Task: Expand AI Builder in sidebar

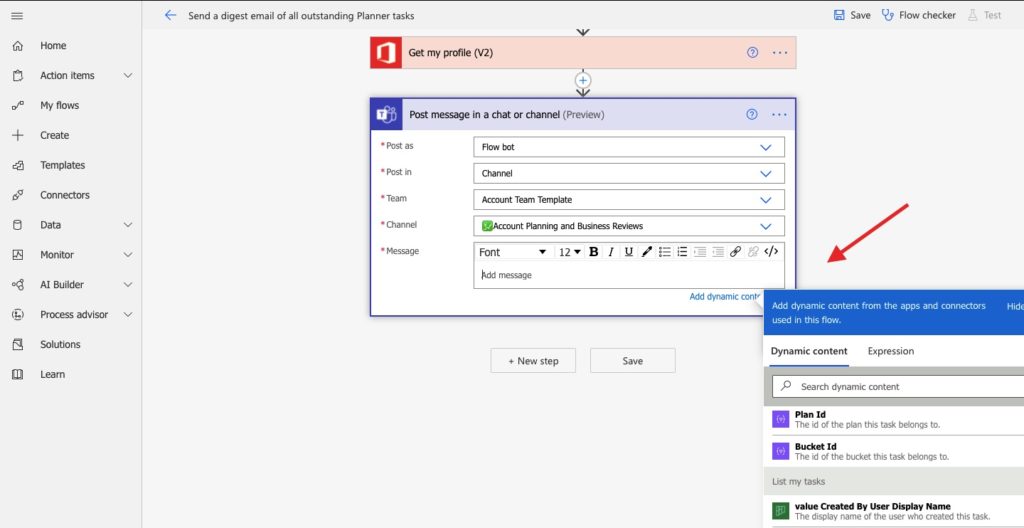Action: click(x=128, y=285)
